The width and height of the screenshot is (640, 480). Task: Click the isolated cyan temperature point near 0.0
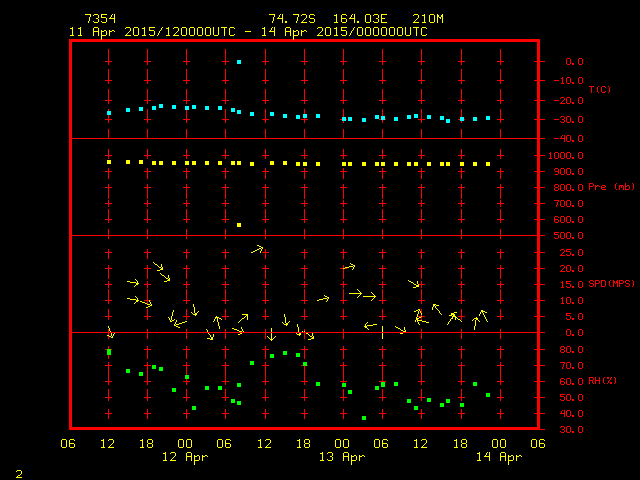tap(239, 62)
